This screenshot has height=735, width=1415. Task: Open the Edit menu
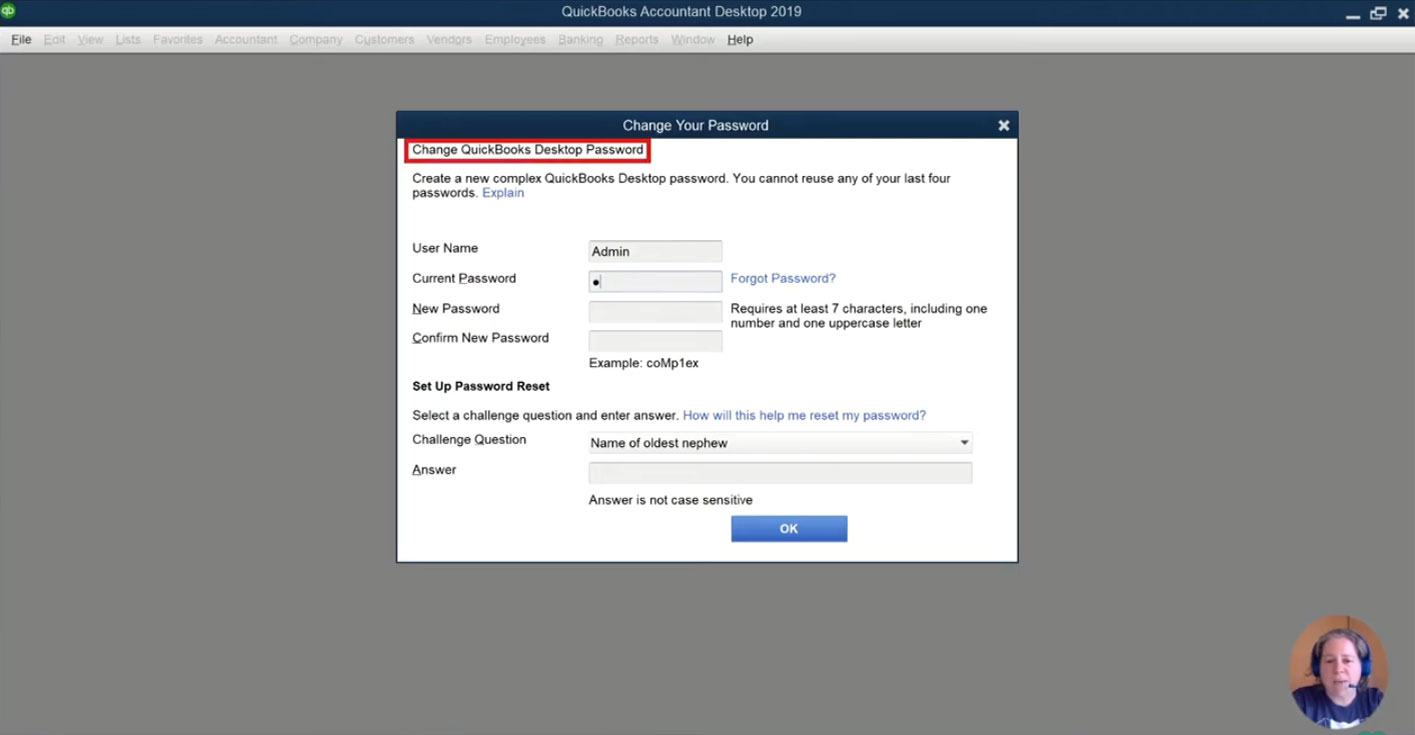tap(54, 39)
